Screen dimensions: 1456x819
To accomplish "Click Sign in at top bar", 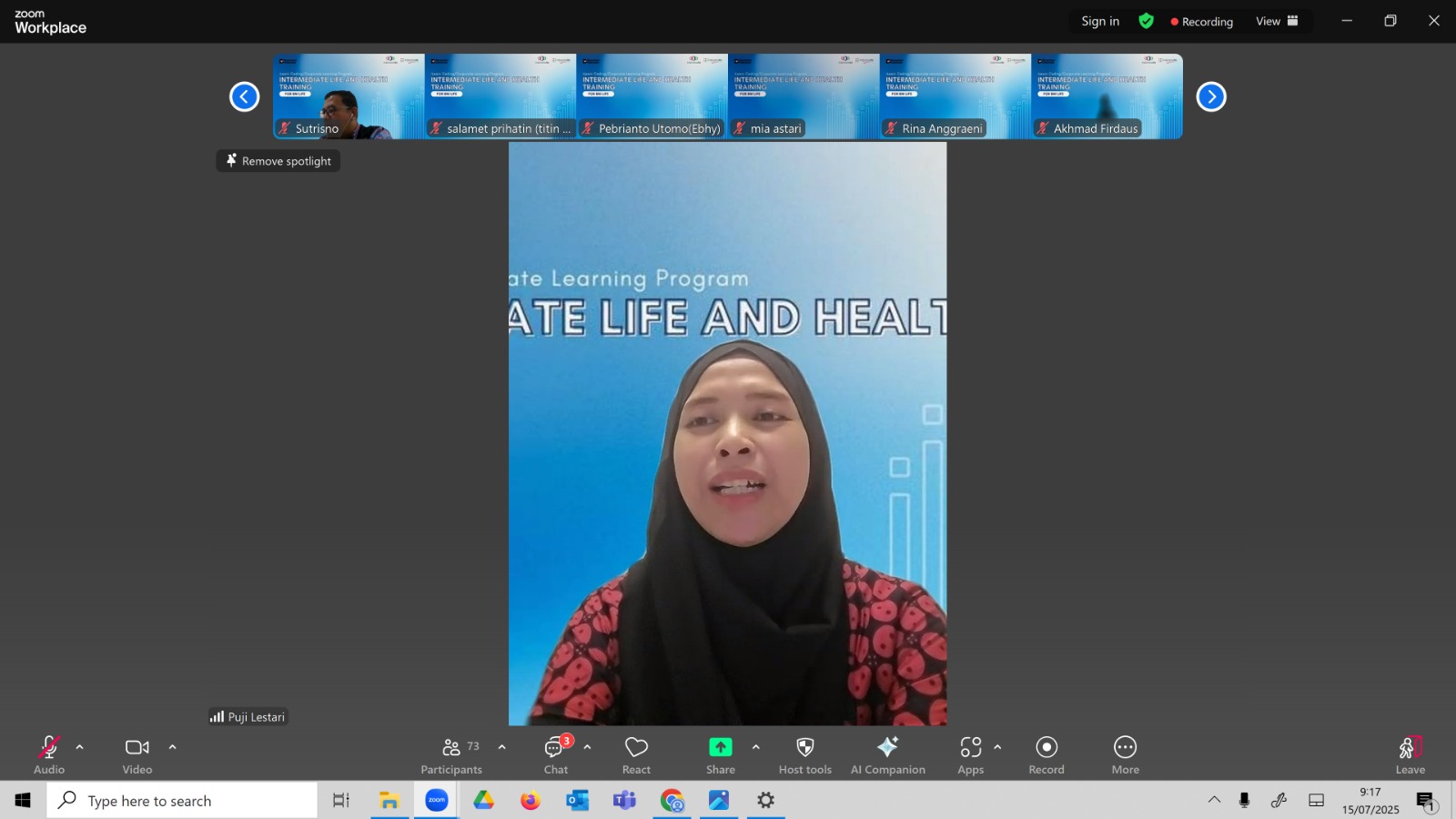I will pyautogui.click(x=1100, y=21).
